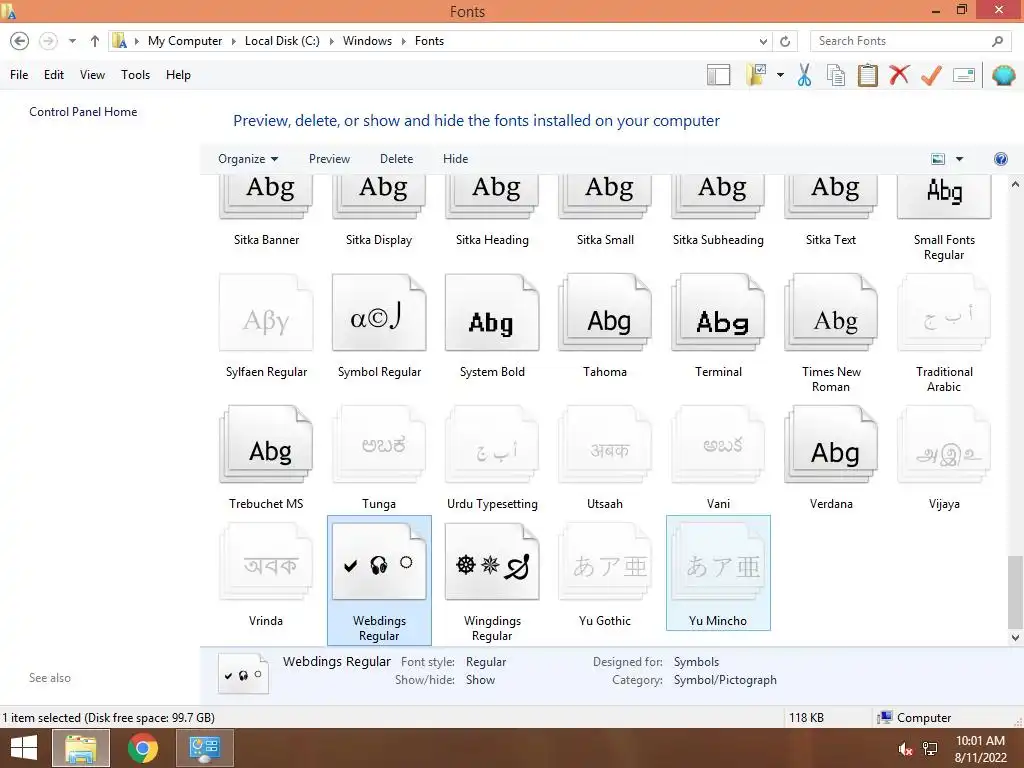Select the Urdu Typesetting font

point(492,458)
